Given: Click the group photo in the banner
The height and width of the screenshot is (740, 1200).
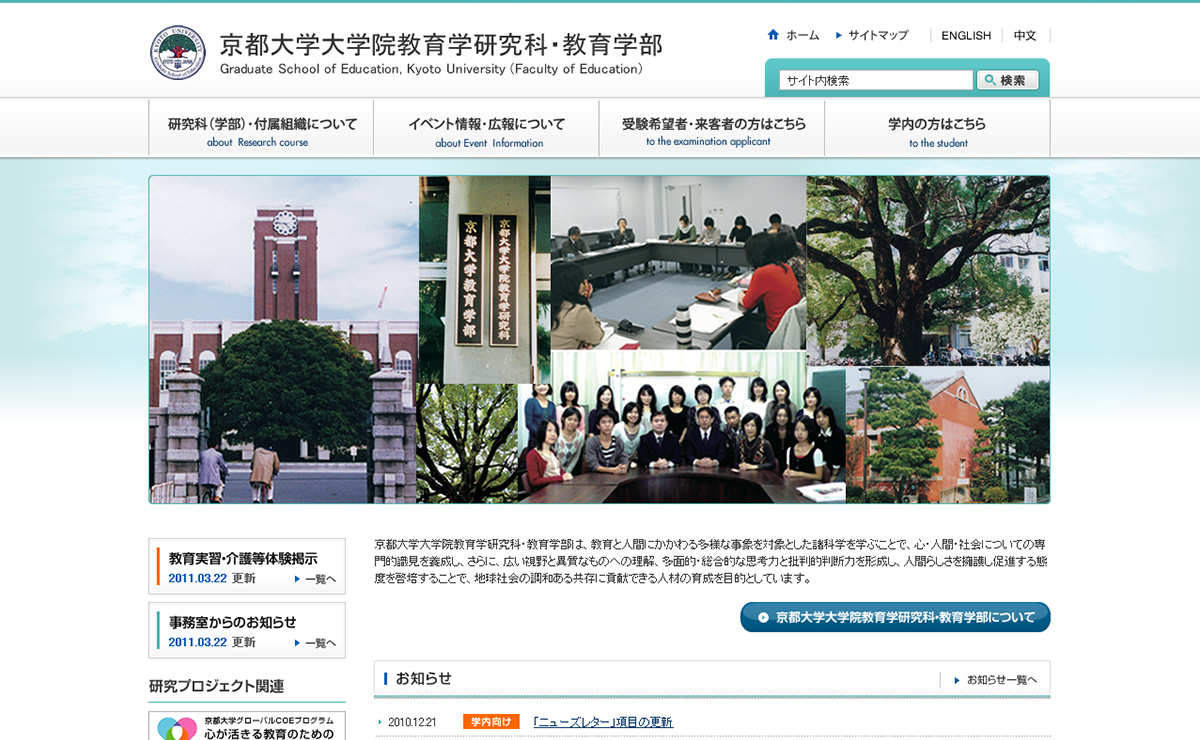Looking at the screenshot, I should 682,427.
